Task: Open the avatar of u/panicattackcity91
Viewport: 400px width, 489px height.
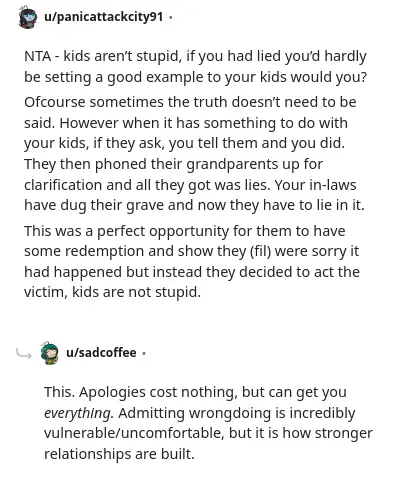Action: coord(27,17)
